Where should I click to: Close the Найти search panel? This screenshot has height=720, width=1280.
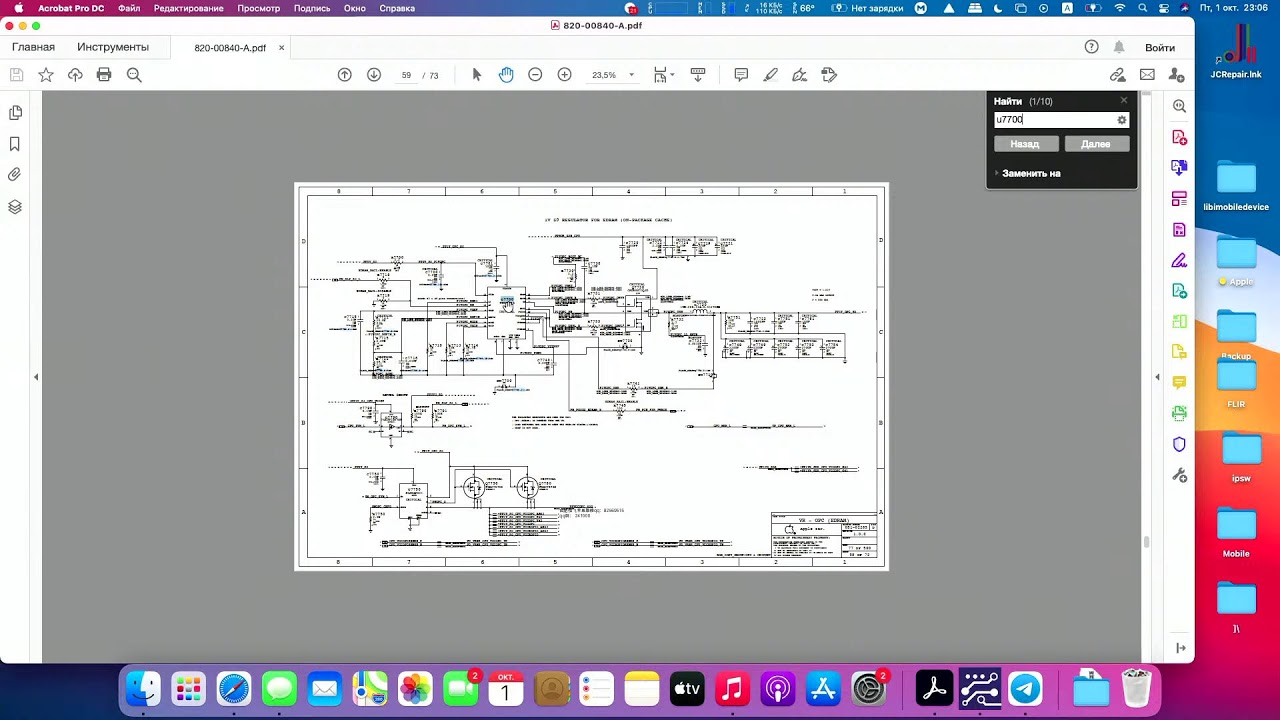[1123, 100]
